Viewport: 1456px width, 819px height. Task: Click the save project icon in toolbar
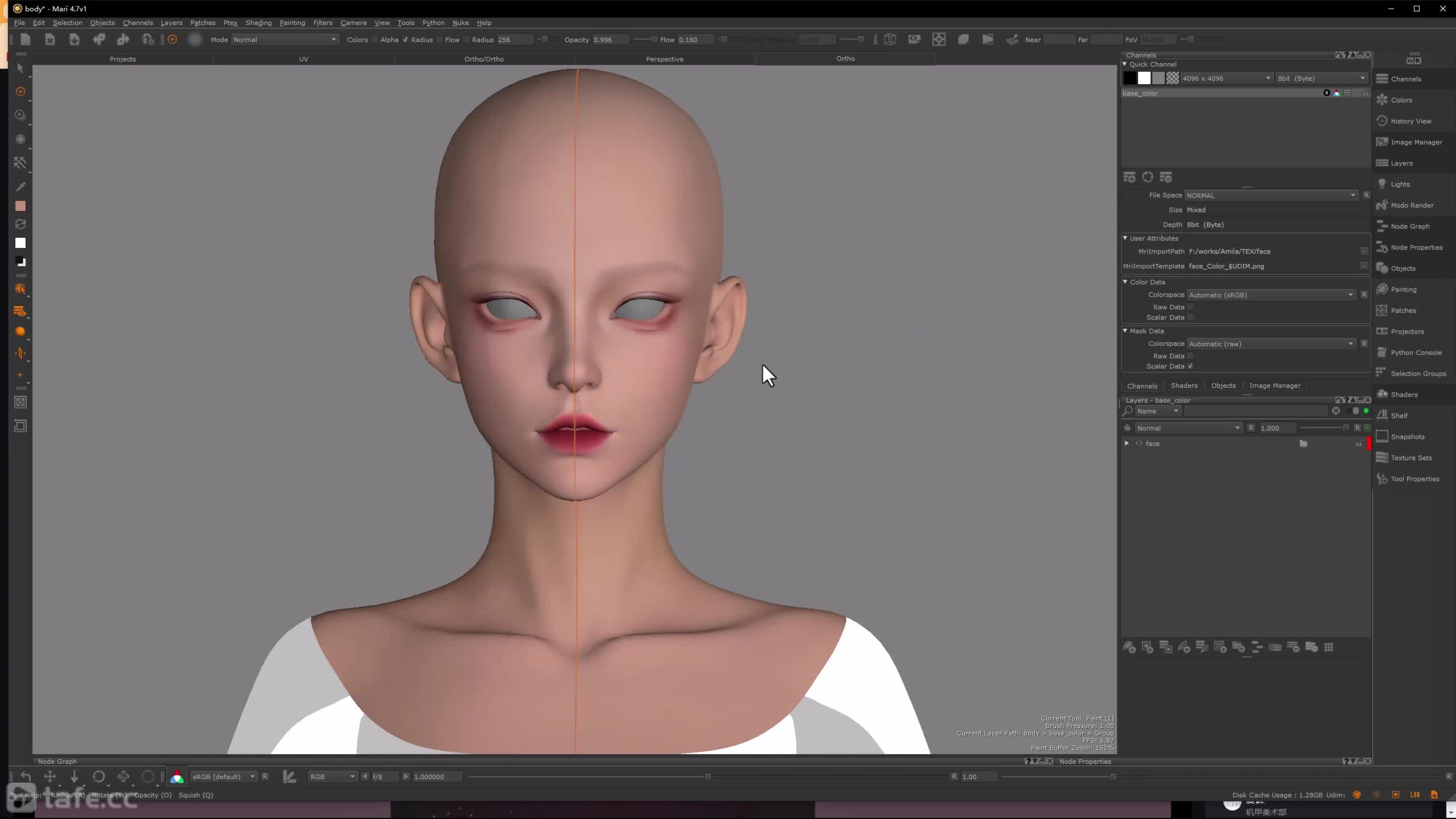point(75,39)
